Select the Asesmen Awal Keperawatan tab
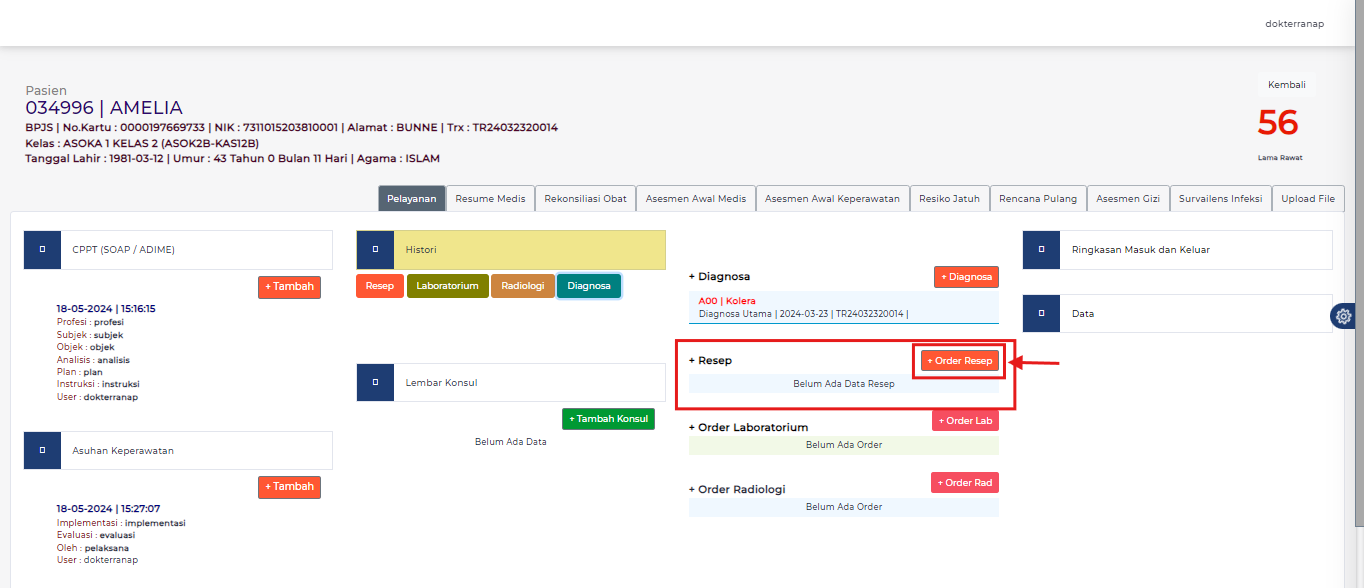 (832, 198)
